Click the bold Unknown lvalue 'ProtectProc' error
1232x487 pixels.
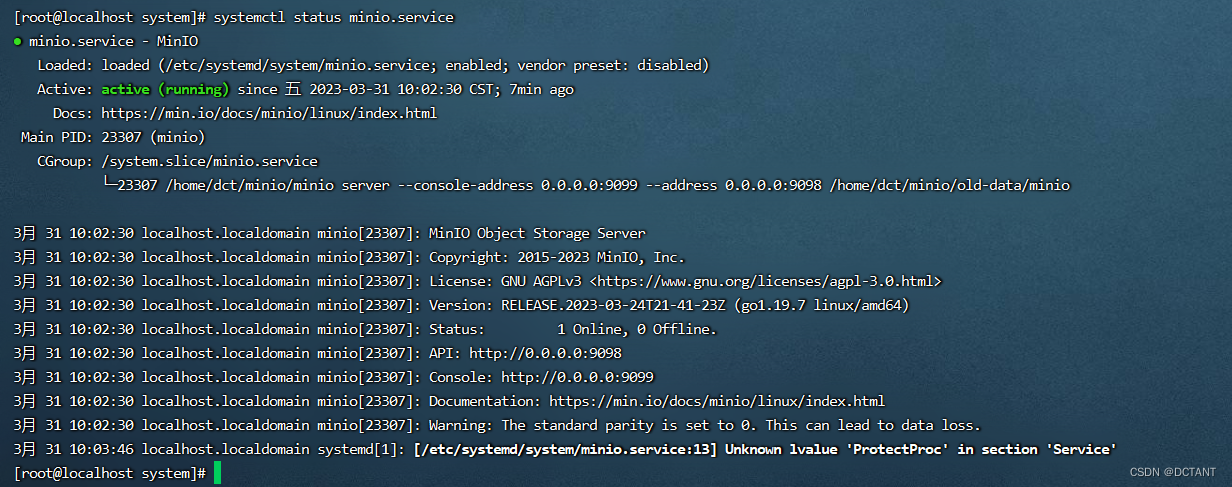coord(765,449)
